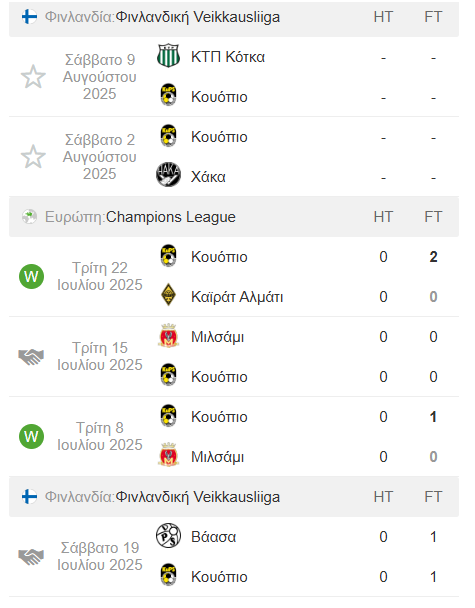Click the Χάκα club logo
The image size is (475, 608).
[x=168, y=174]
